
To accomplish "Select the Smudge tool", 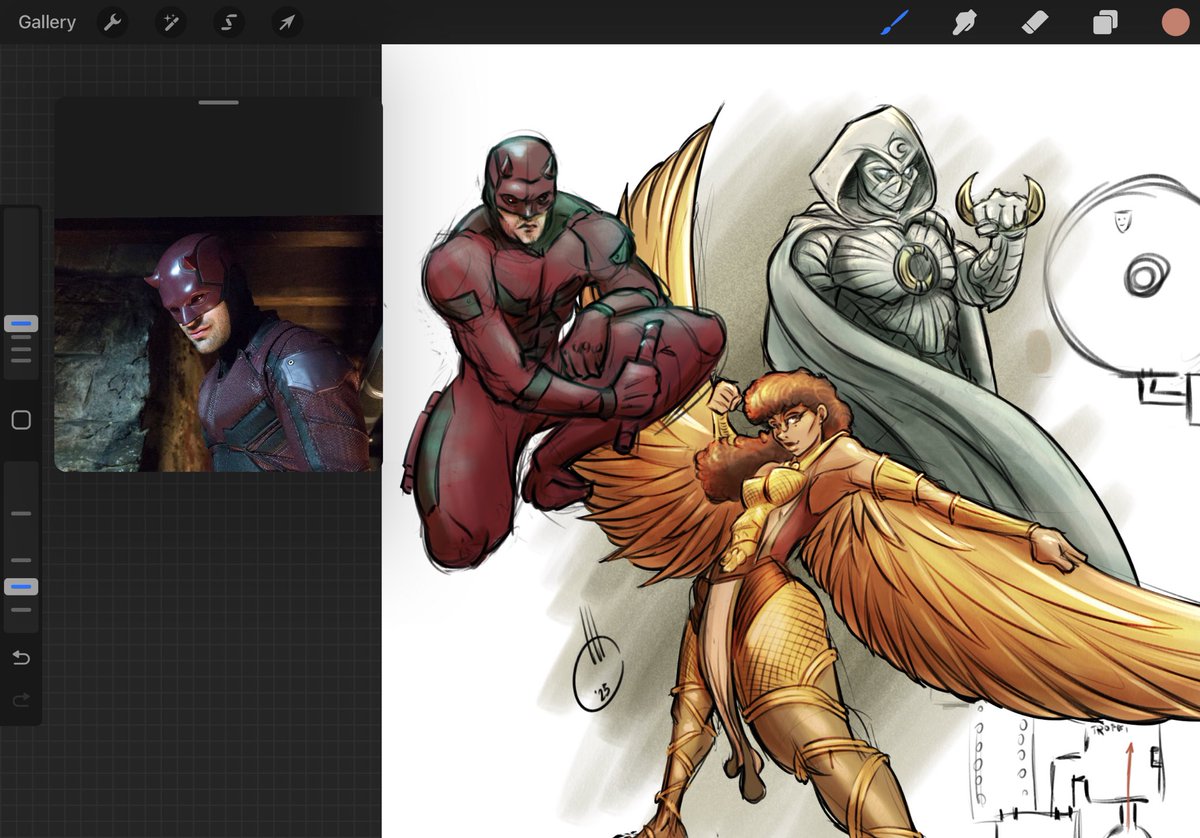I will click(x=964, y=22).
